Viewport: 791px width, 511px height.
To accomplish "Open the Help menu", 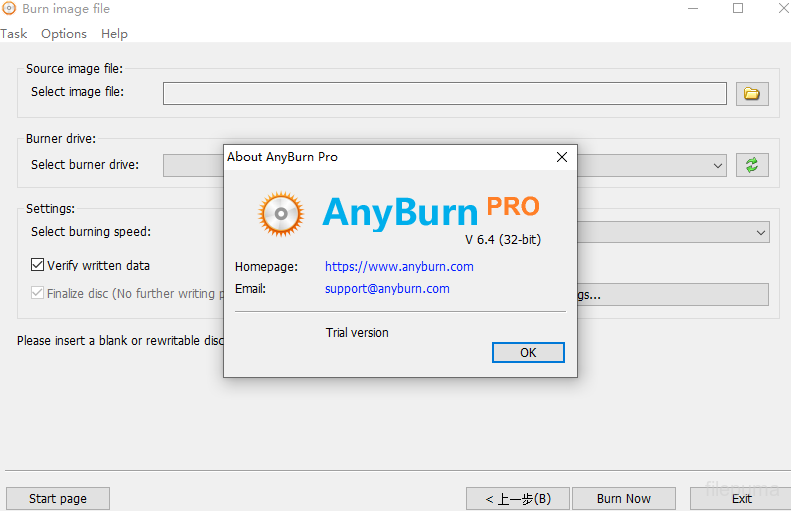I will [115, 34].
